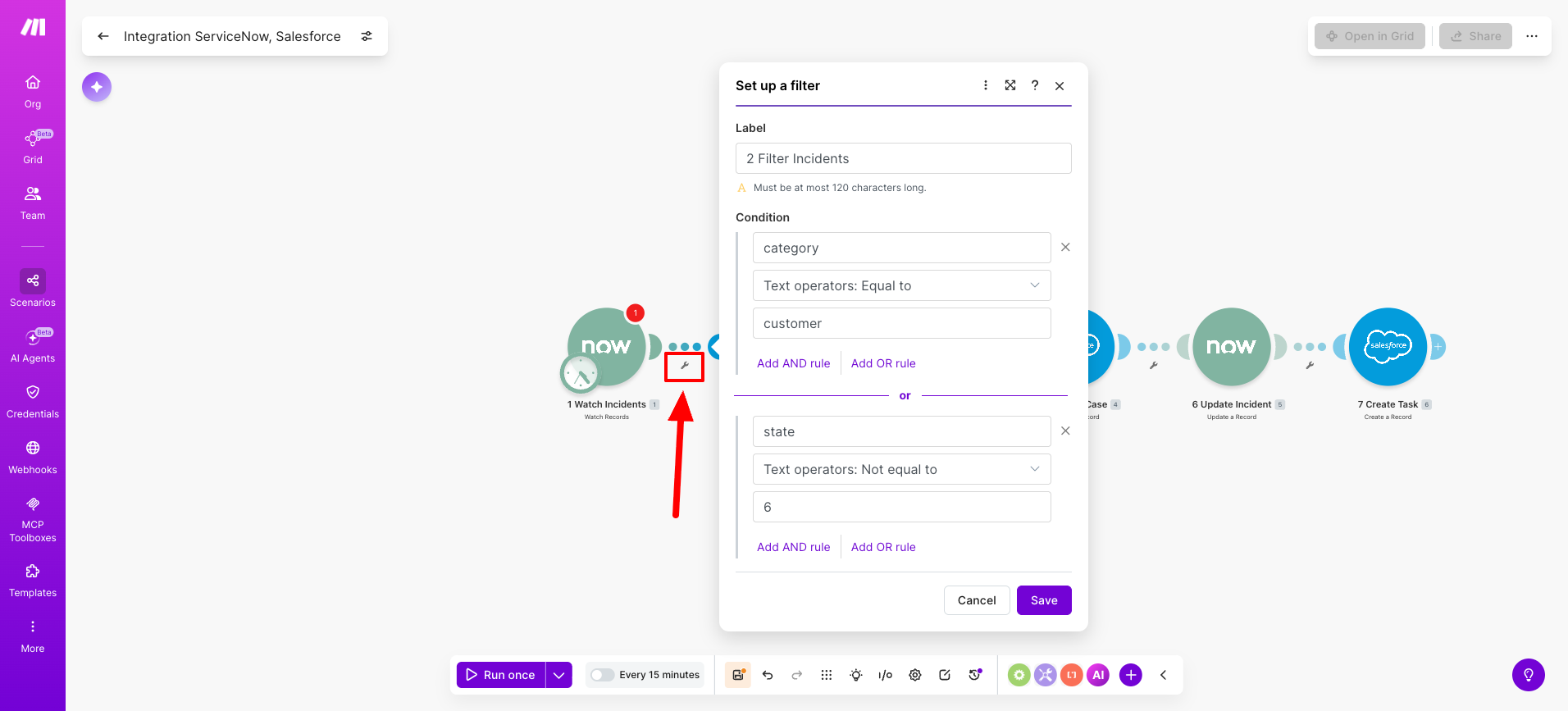Screen dimensions: 1568x711
Task: Open the Templates section
Action: click(33, 581)
